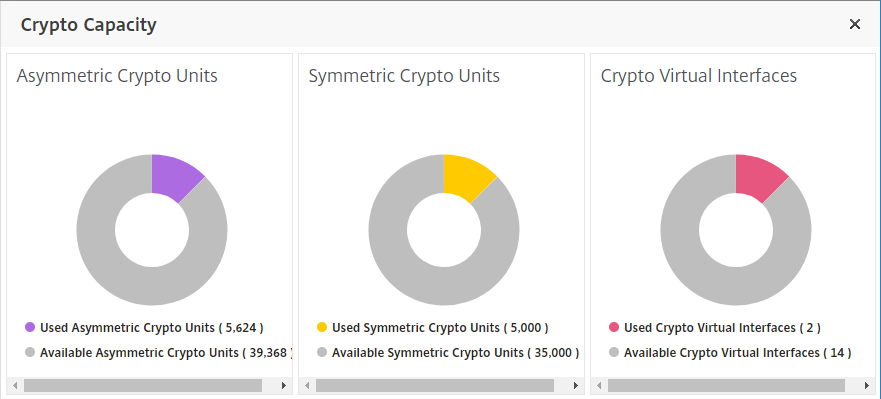Close the Crypto Capacity dialog
881x399 pixels.
[x=855, y=24]
